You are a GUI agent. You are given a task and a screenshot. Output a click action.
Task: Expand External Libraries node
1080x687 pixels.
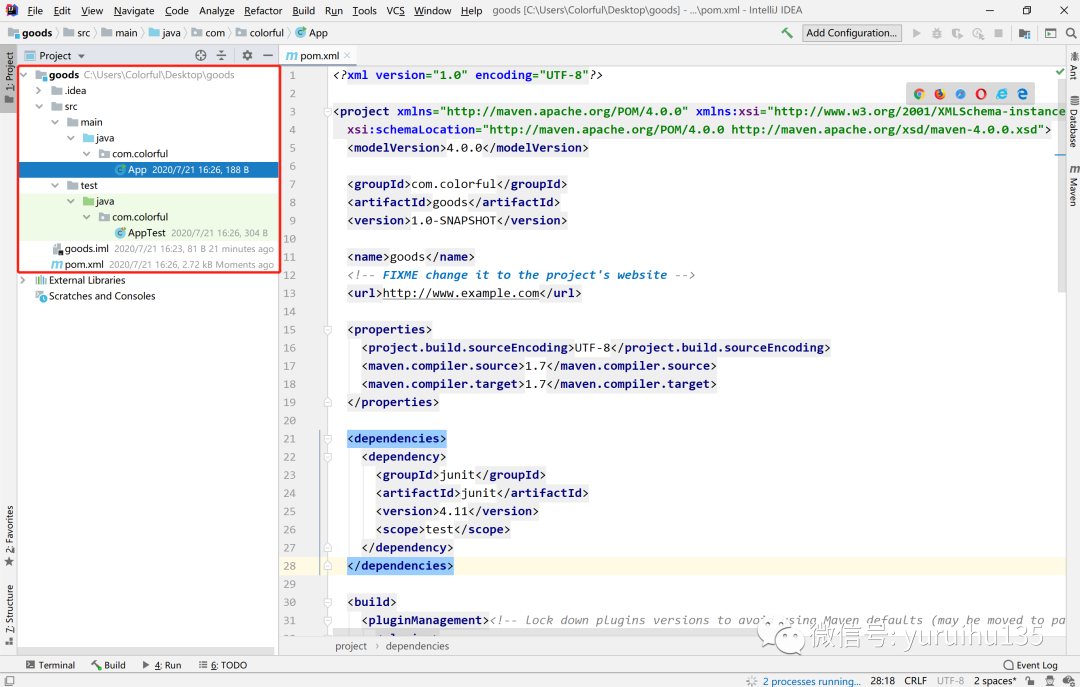coord(23,280)
